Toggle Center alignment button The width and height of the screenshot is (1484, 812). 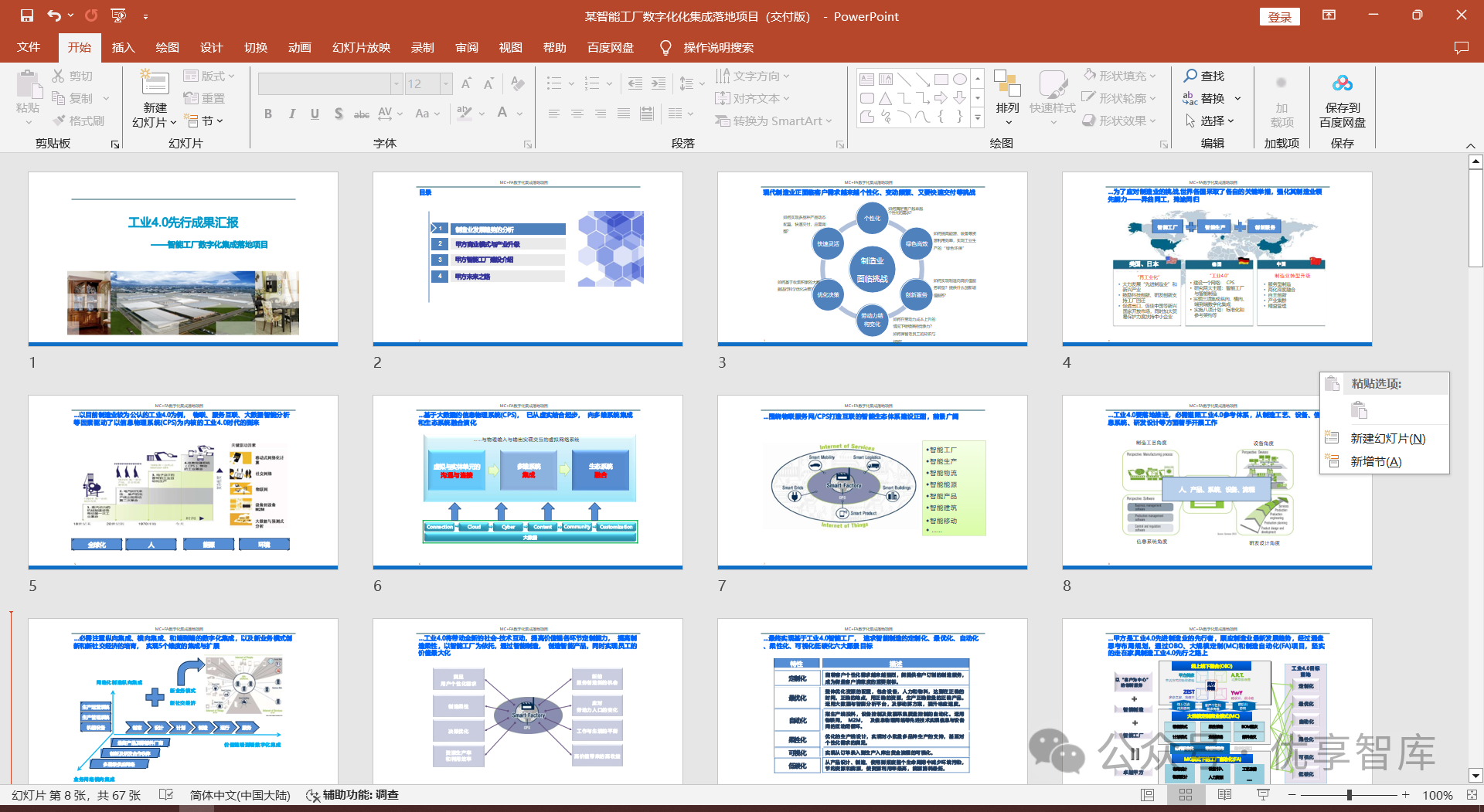pyautogui.click(x=577, y=114)
